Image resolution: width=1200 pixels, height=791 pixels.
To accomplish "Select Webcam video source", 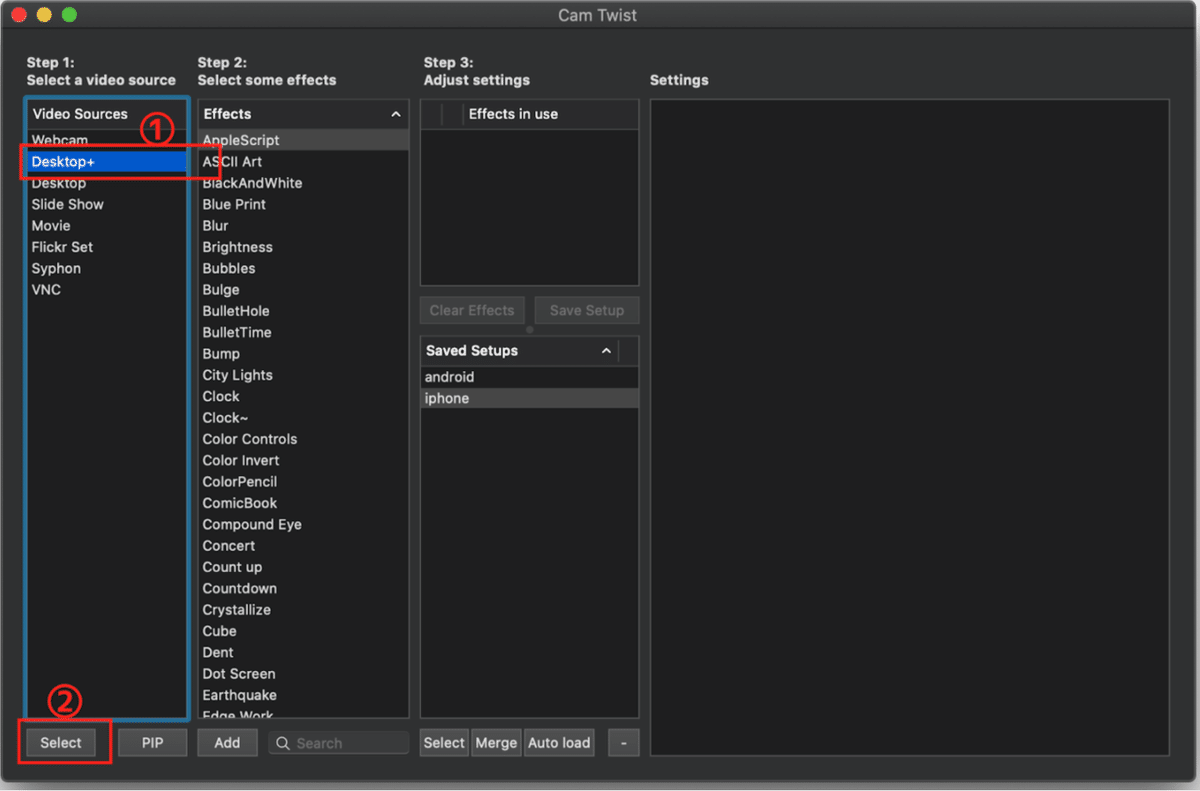I will [x=107, y=140].
